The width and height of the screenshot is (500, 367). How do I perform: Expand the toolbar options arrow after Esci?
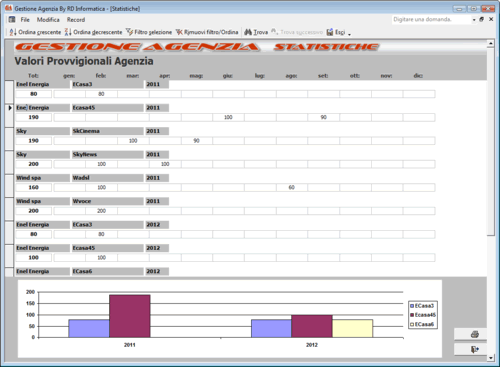point(349,34)
